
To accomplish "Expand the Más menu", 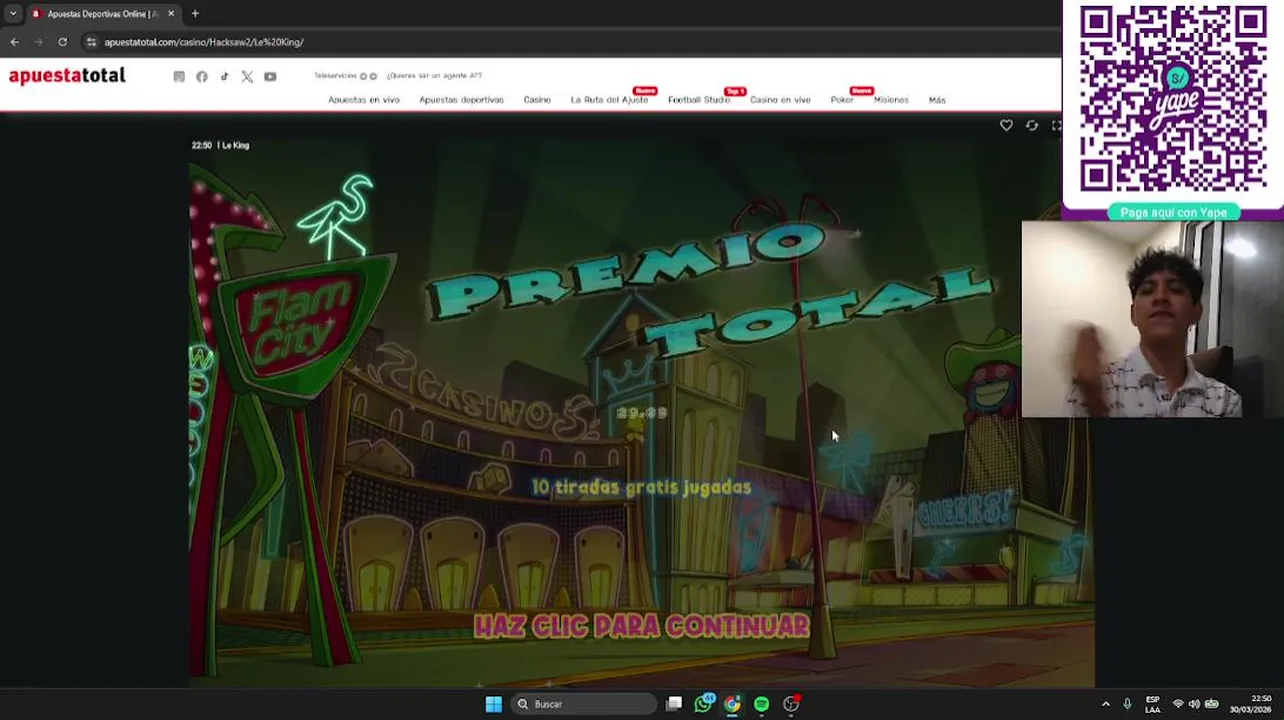I will (x=937, y=100).
